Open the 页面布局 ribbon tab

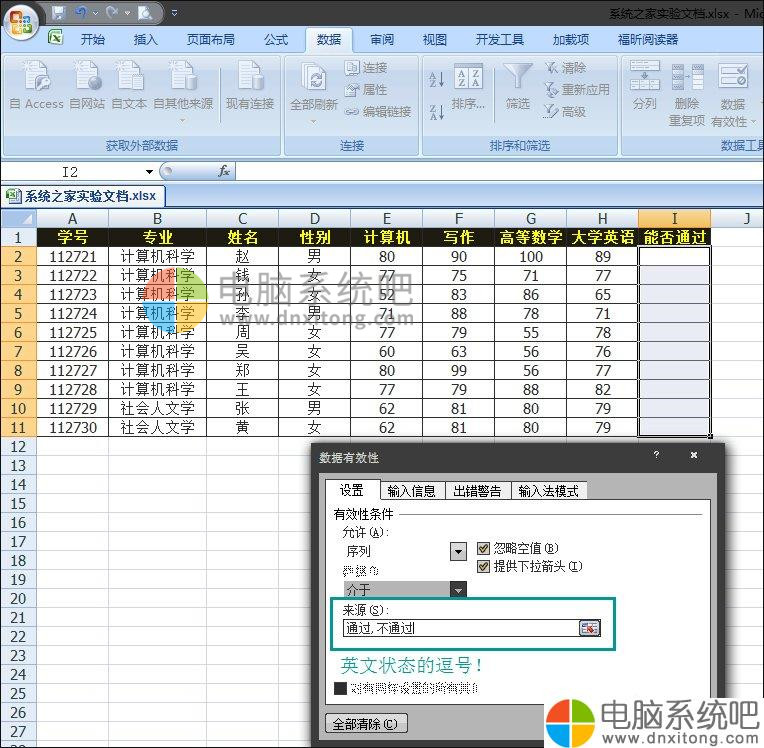pos(210,40)
